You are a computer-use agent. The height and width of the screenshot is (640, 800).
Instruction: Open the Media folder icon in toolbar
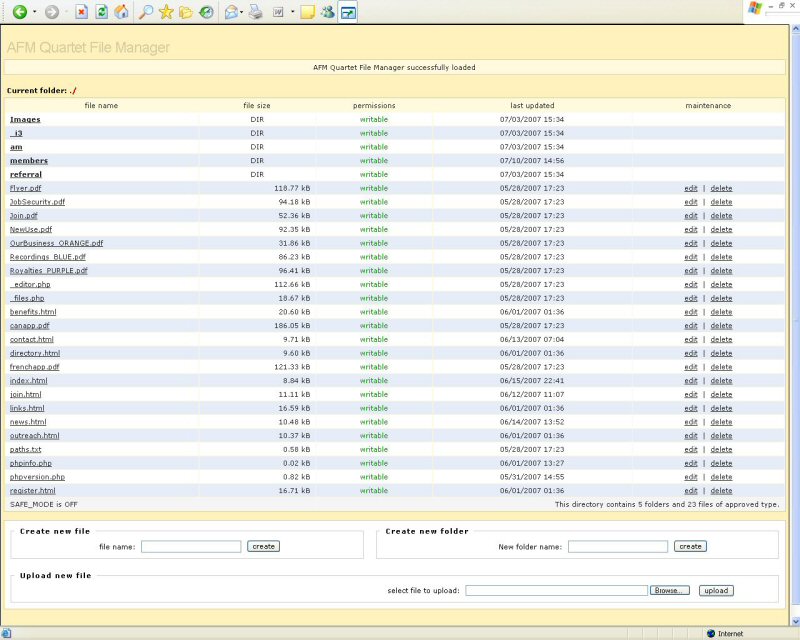pyautogui.click(x=186, y=12)
